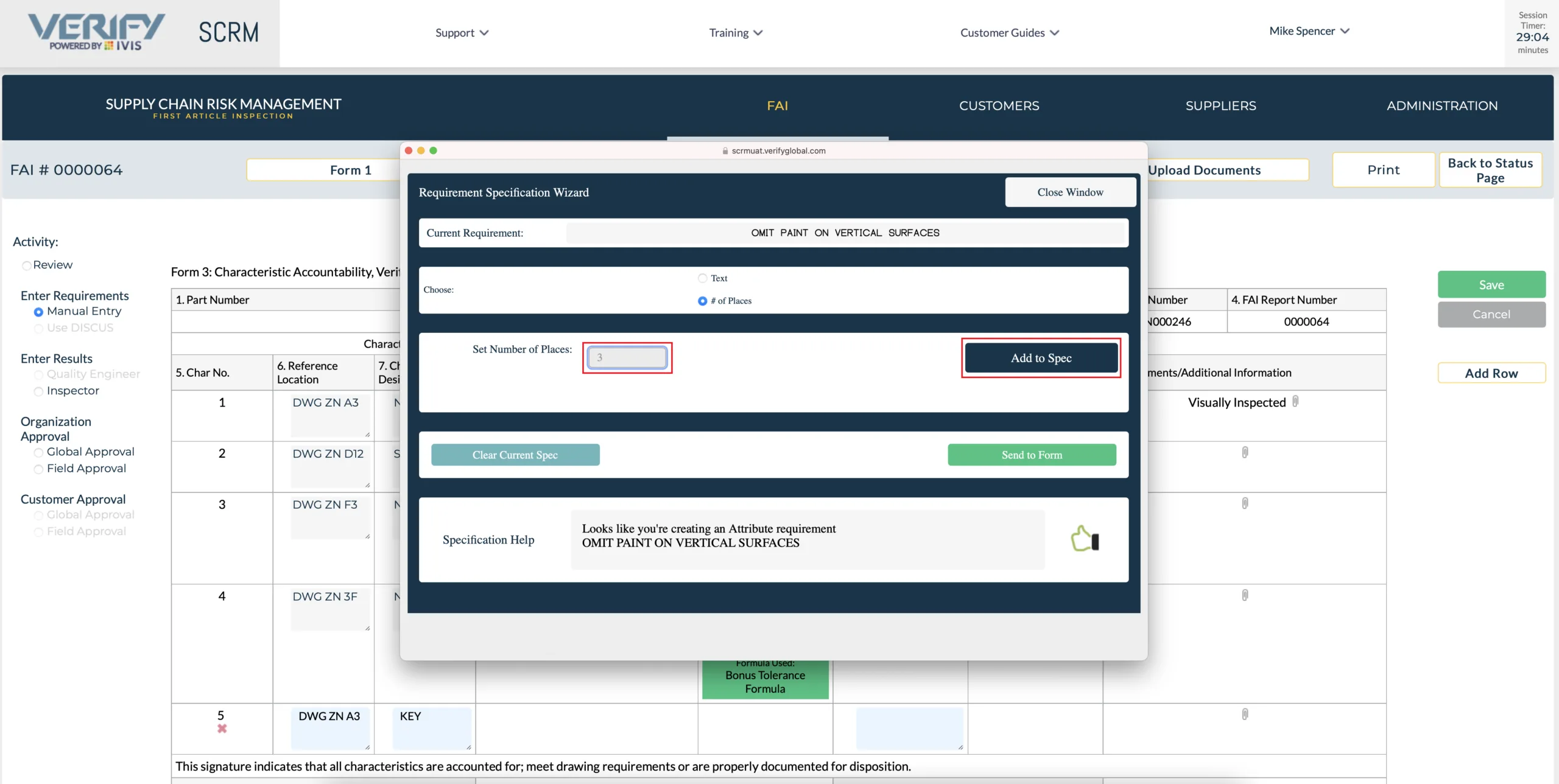Click the DWG ZN F3 reference location field

coord(331,518)
